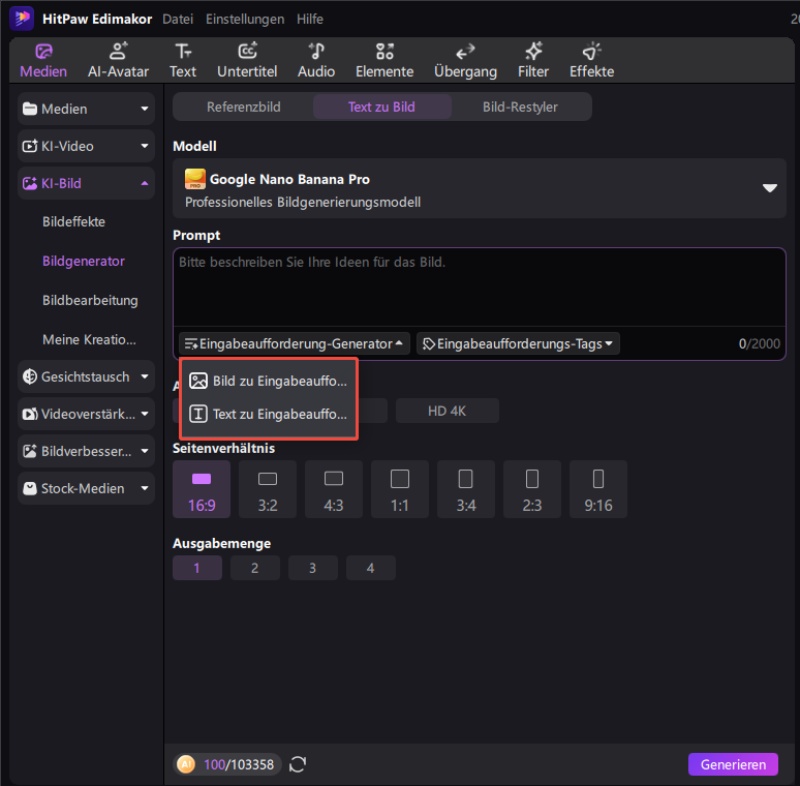This screenshot has height=786, width=800.
Task: Select the 4:3 aspect ratio
Action: (x=334, y=489)
